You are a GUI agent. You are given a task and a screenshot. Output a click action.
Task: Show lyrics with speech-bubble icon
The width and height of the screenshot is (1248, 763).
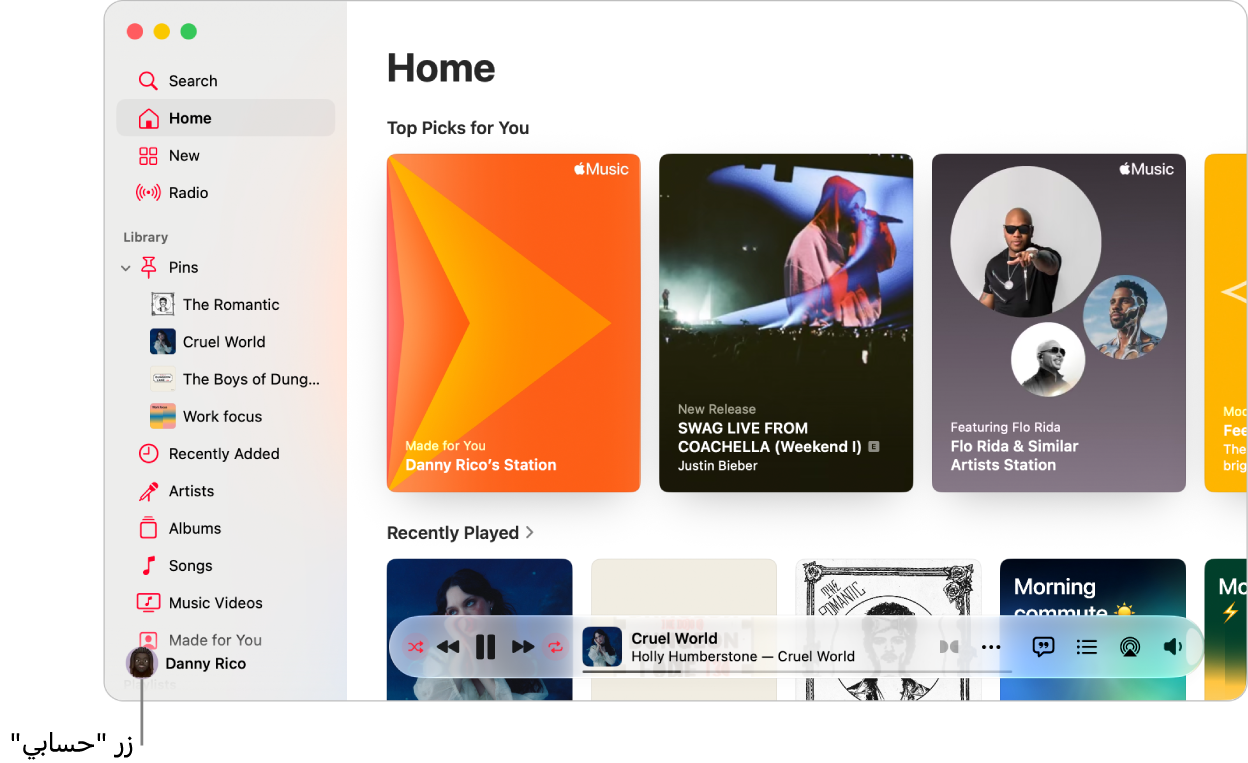point(1043,647)
